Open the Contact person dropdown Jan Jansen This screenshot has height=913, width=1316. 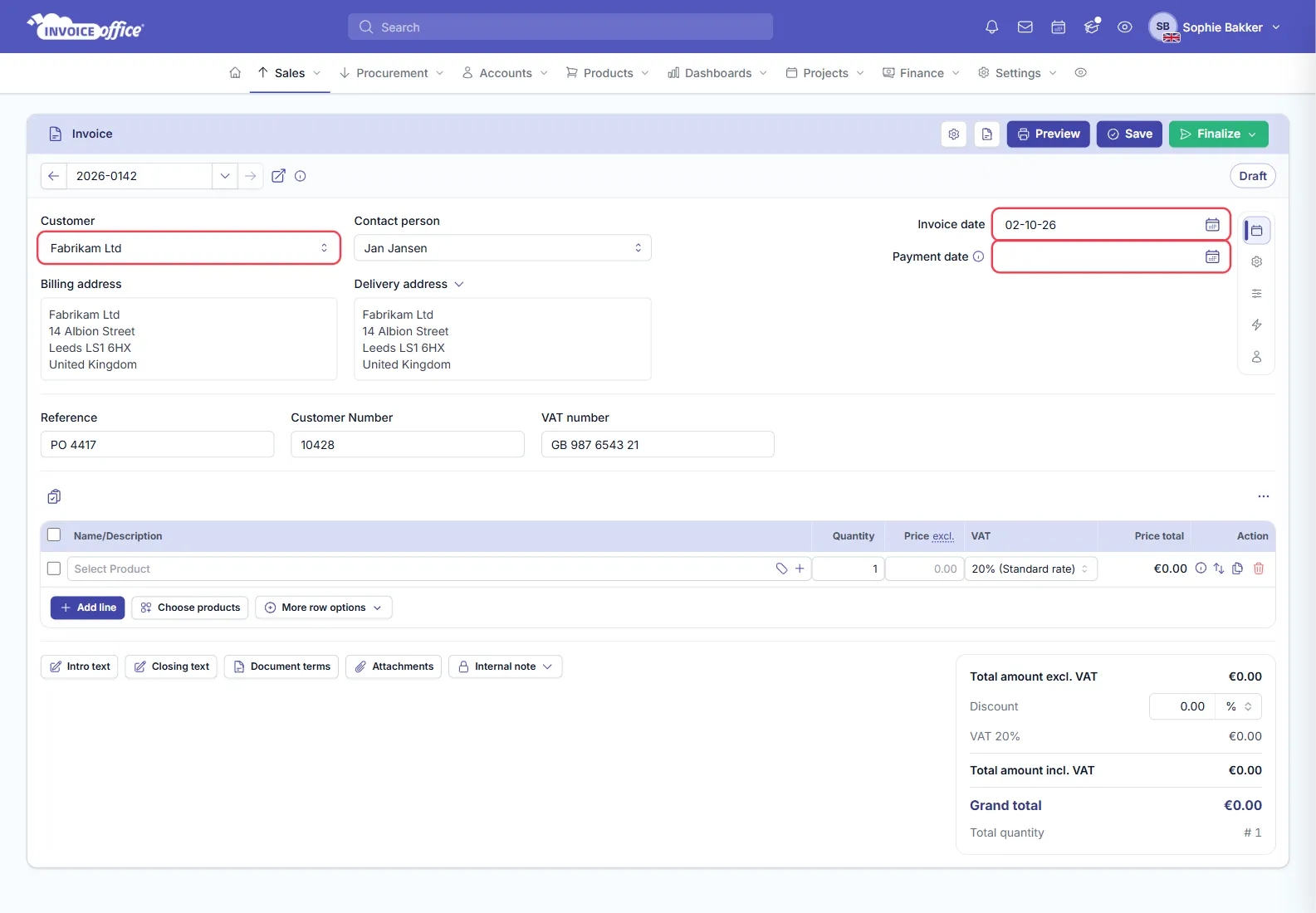(x=503, y=248)
